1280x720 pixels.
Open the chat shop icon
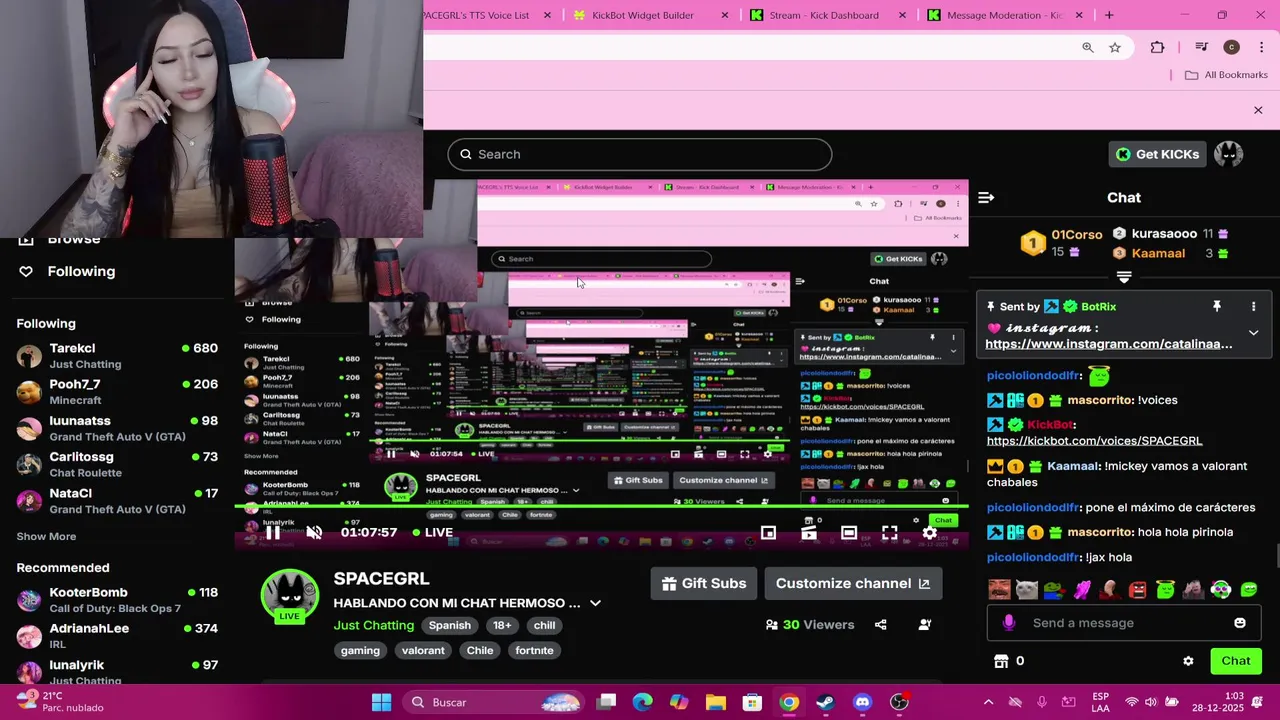coord(1001,661)
